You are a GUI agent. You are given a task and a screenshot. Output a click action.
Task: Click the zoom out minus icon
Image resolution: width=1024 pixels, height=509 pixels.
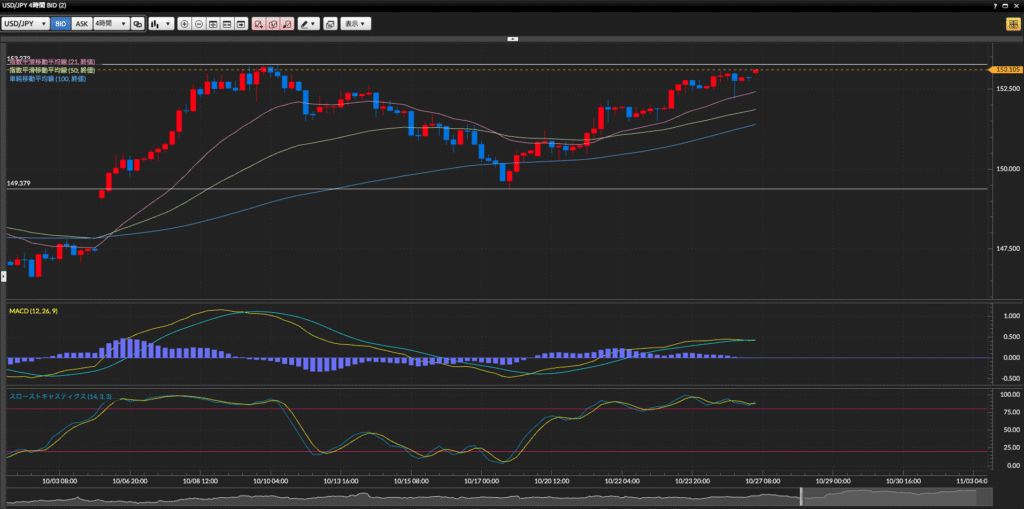click(198, 23)
